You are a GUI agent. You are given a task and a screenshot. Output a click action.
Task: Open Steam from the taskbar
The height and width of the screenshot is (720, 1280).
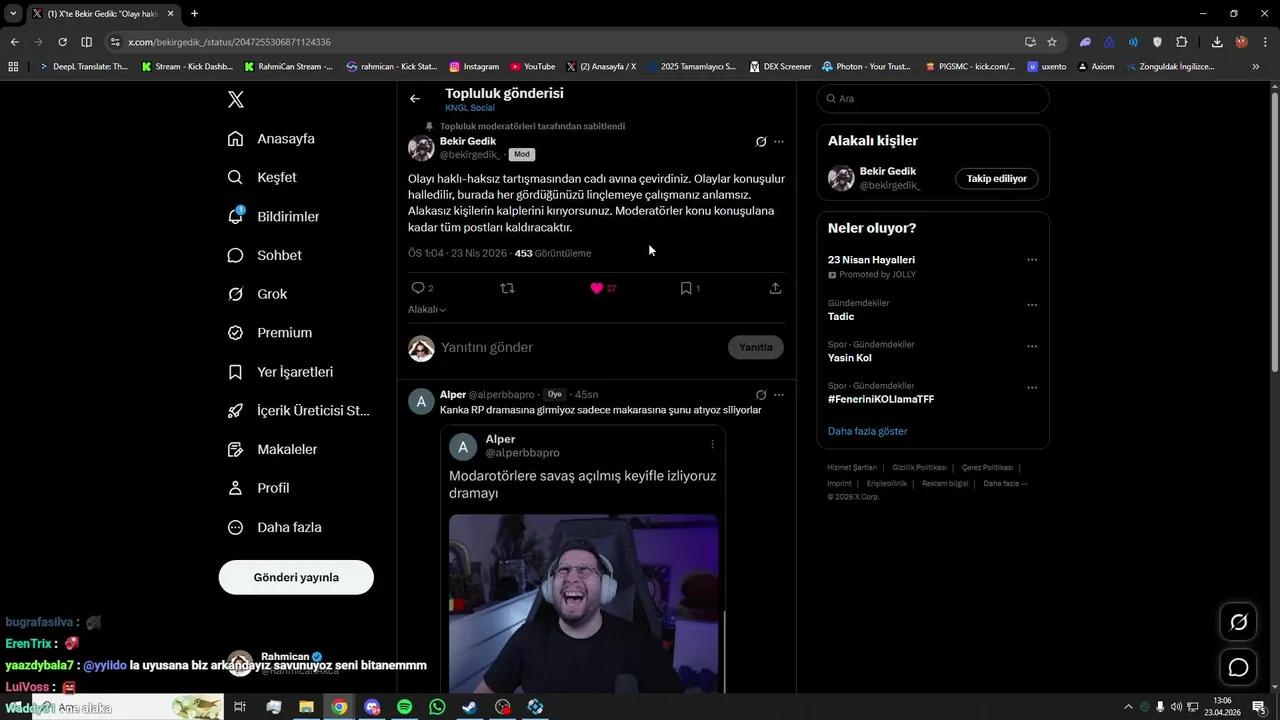469,707
